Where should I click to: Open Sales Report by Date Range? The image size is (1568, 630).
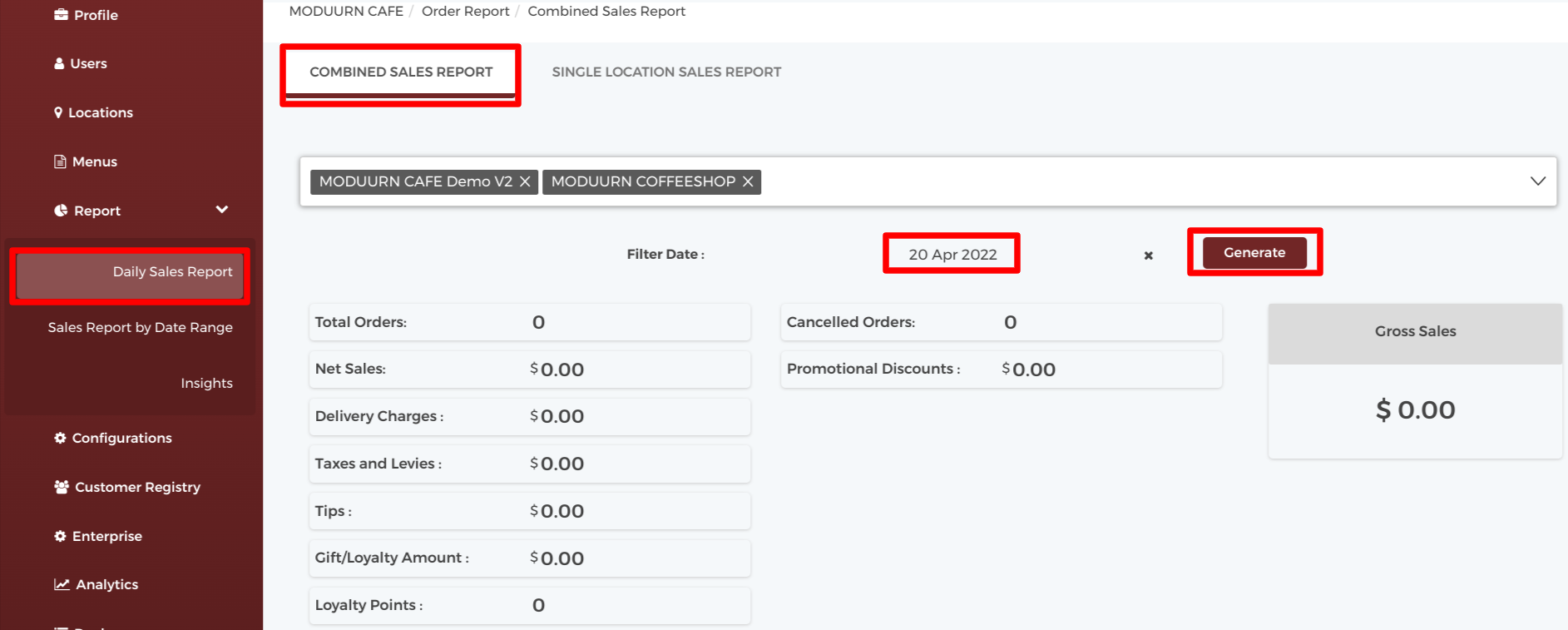(141, 327)
